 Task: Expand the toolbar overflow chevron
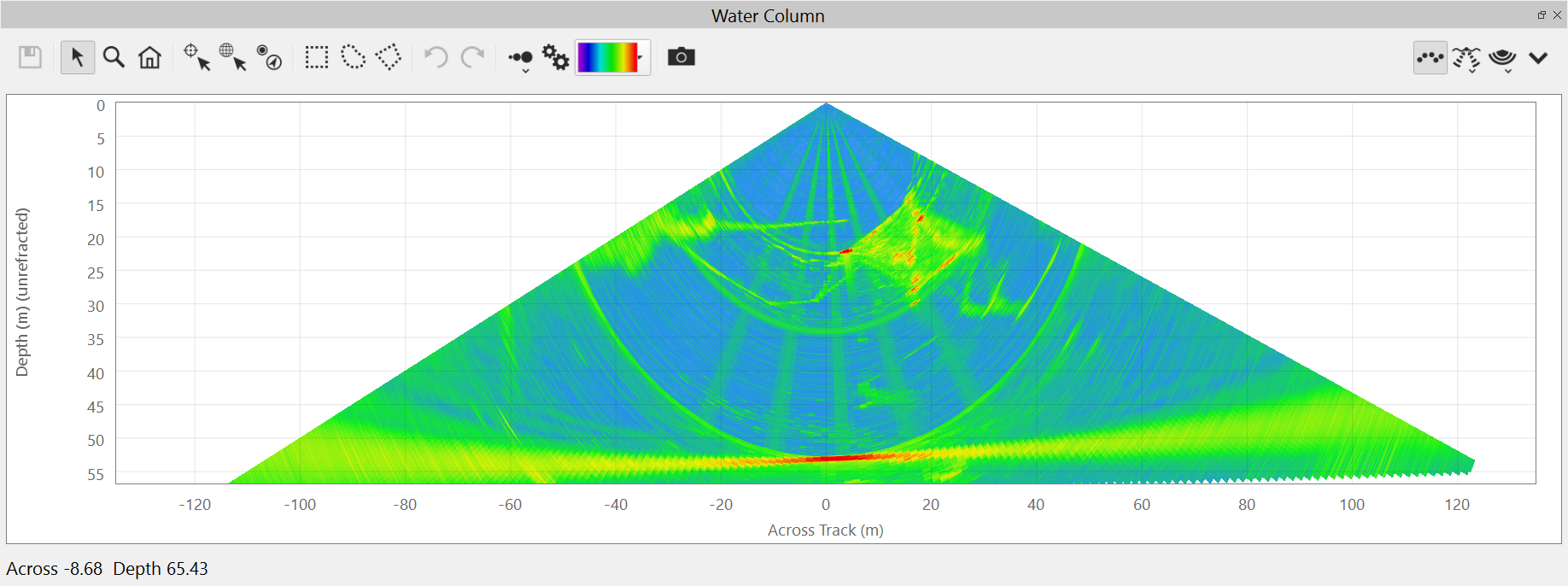tap(1538, 58)
